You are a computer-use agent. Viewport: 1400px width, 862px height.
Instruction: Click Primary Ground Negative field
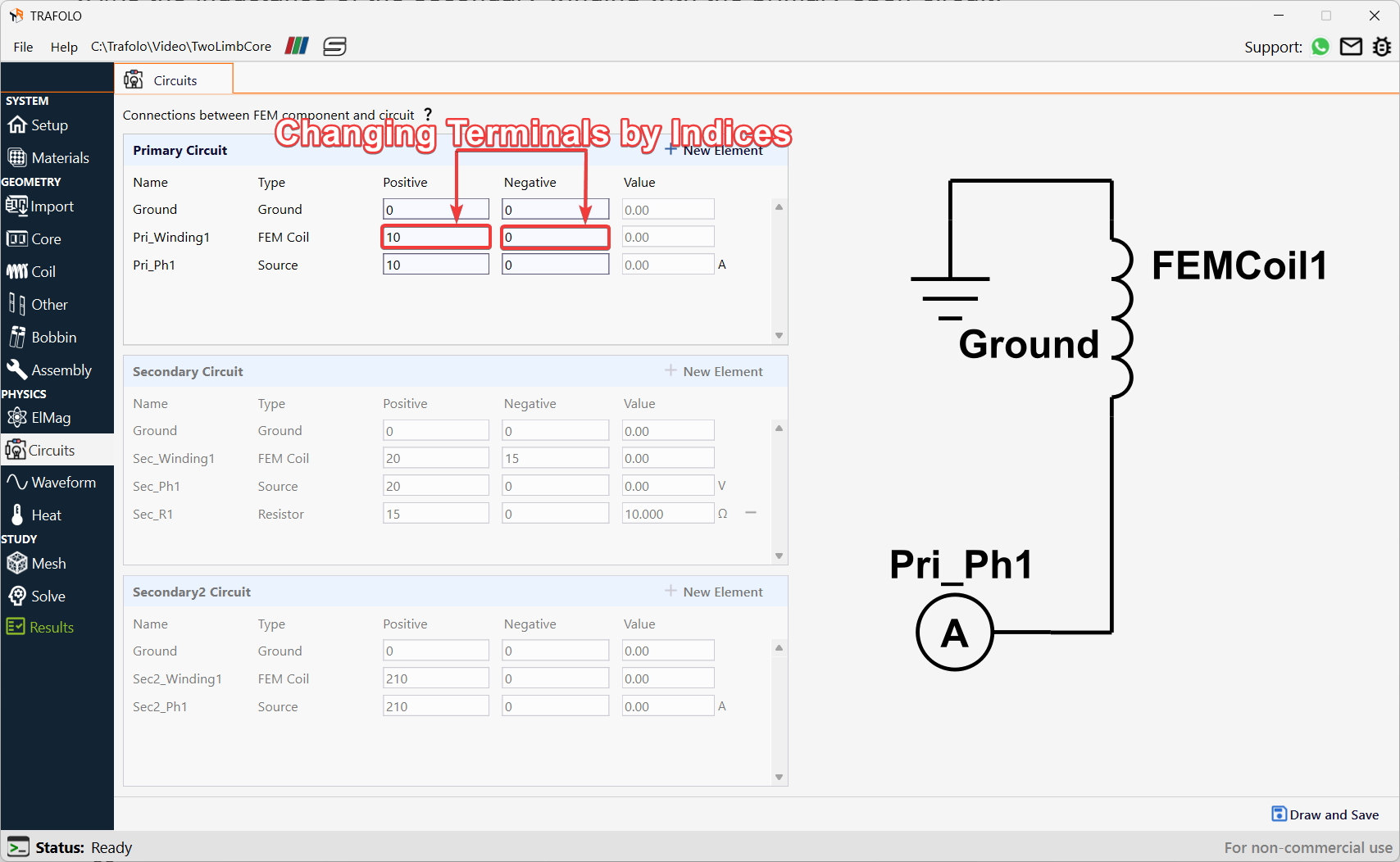click(555, 210)
